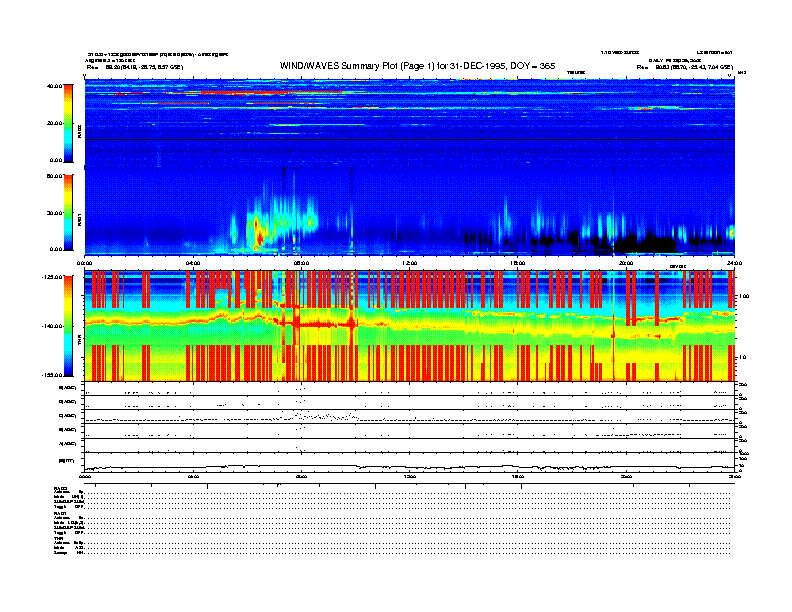Click the -125.00 label on TNR scale
The image size is (792, 612).
[52, 277]
